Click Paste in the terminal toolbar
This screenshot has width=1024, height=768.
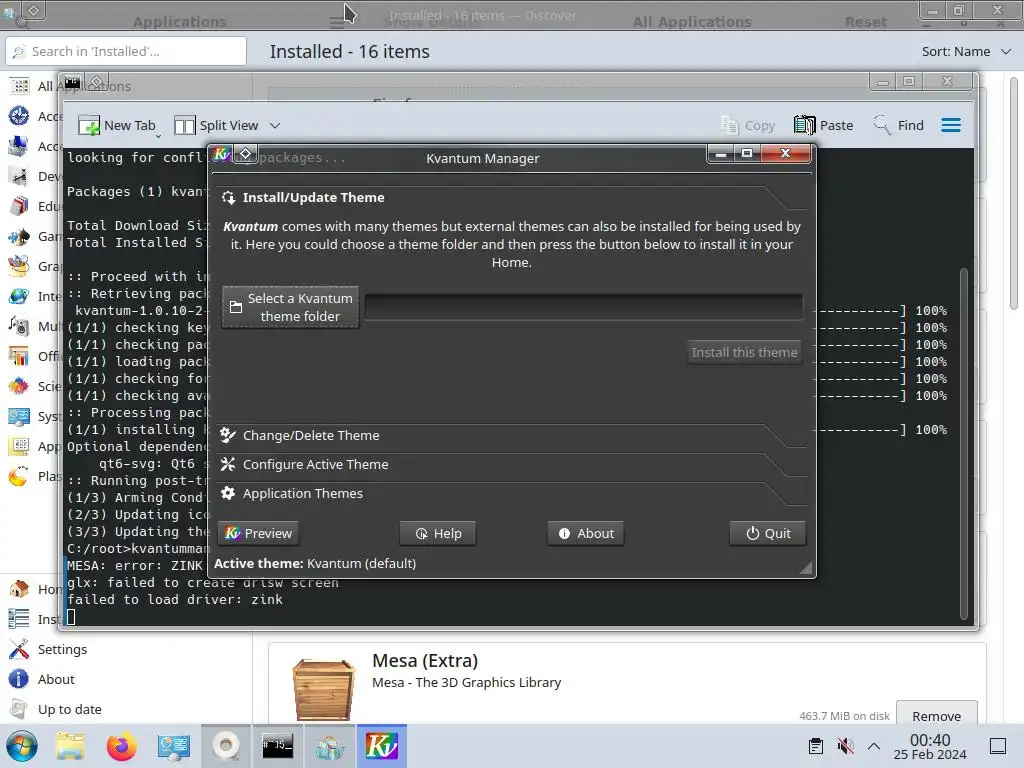[824, 125]
